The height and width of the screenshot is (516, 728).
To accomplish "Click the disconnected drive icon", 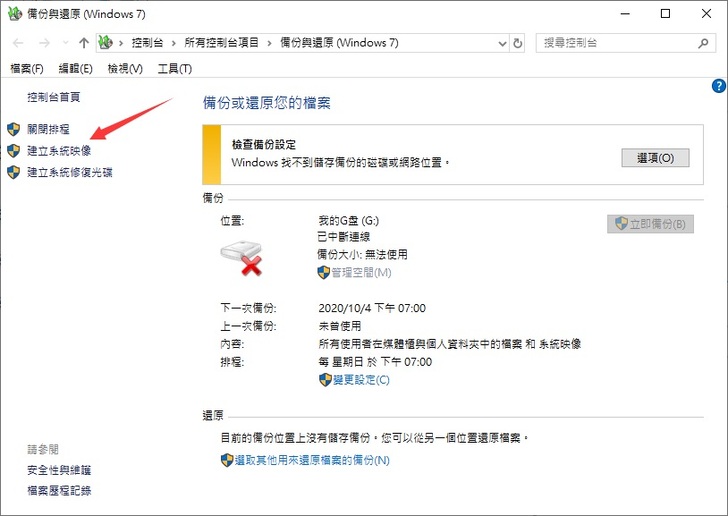I will [241, 258].
